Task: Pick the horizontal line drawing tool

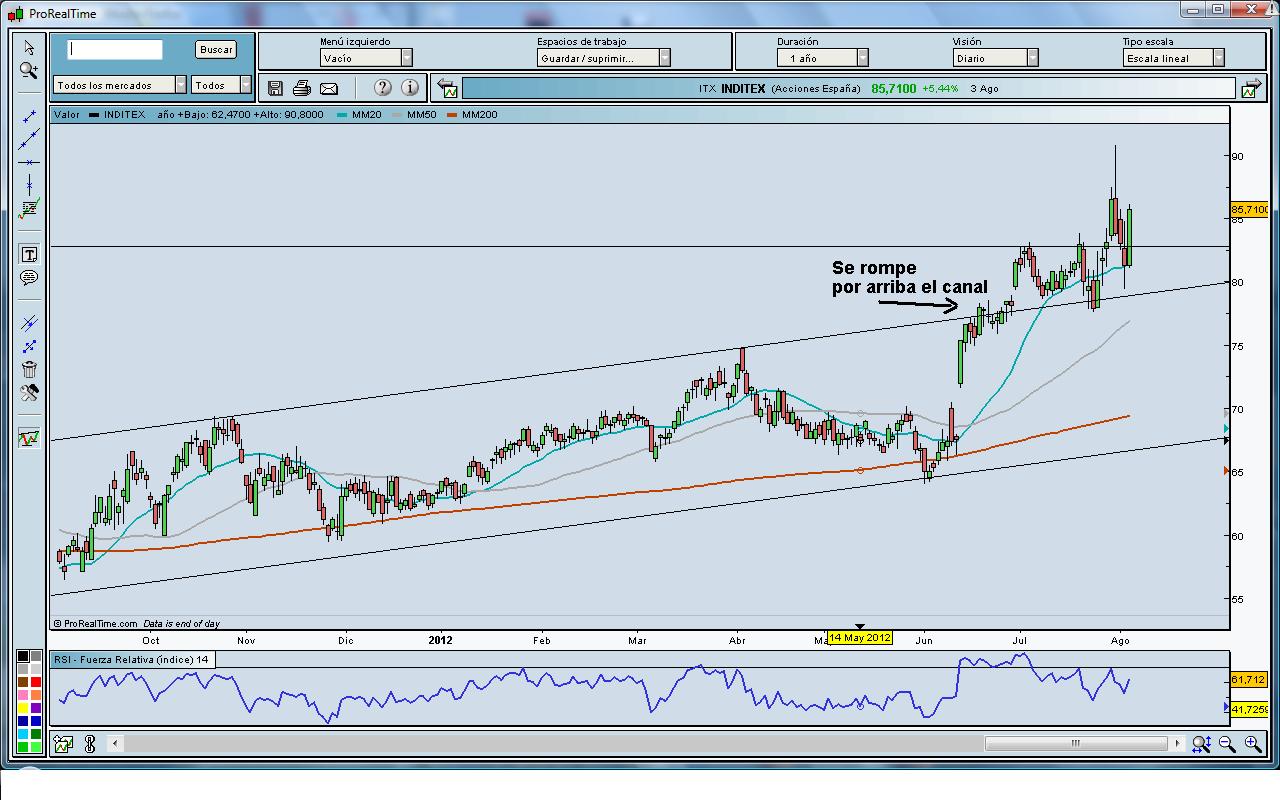Action: coord(29,162)
